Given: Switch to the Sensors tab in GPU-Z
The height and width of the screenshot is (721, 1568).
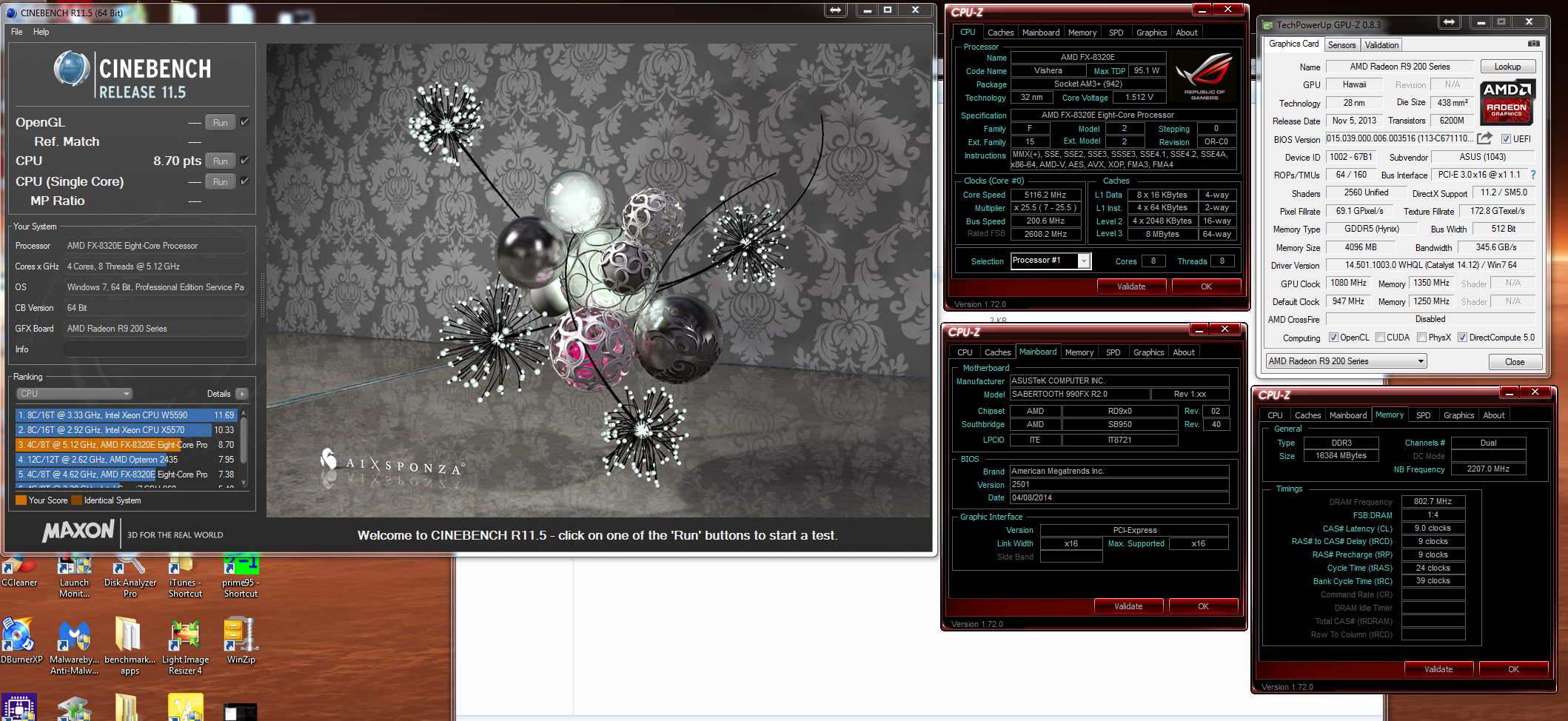Looking at the screenshot, I should [1341, 45].
